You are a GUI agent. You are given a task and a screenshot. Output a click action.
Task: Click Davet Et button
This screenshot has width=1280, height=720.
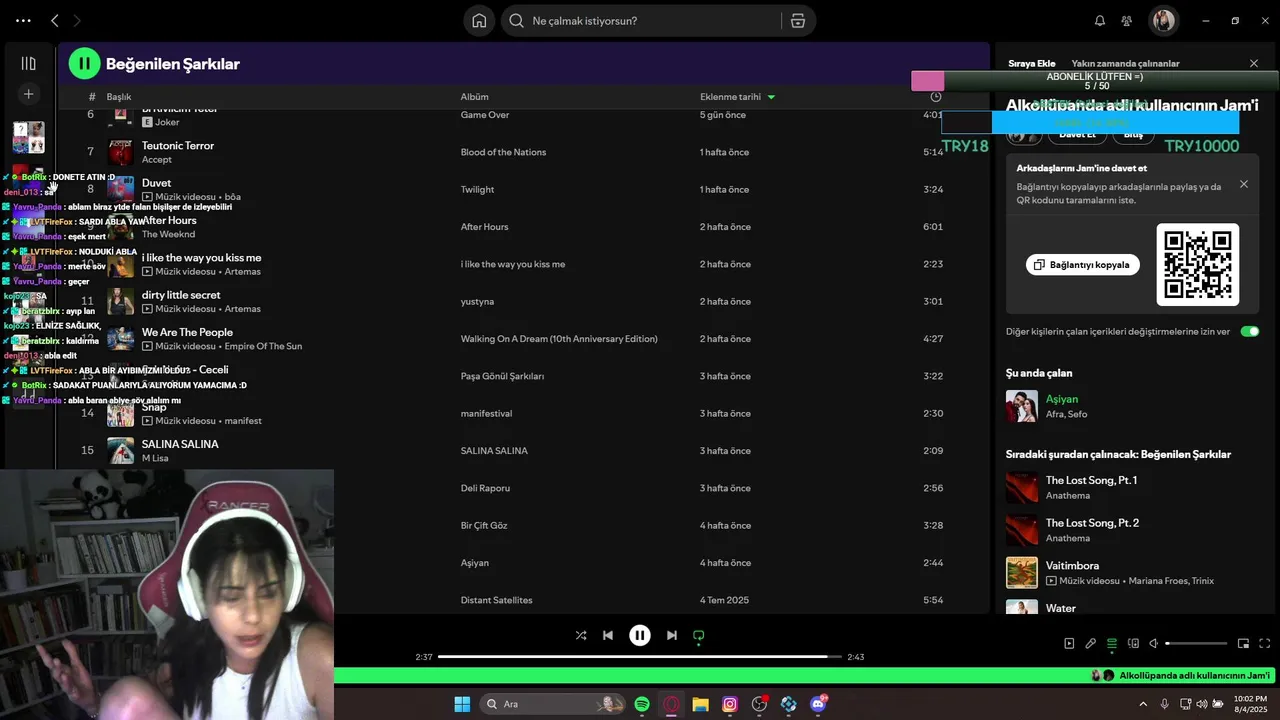coord(1077,134)
